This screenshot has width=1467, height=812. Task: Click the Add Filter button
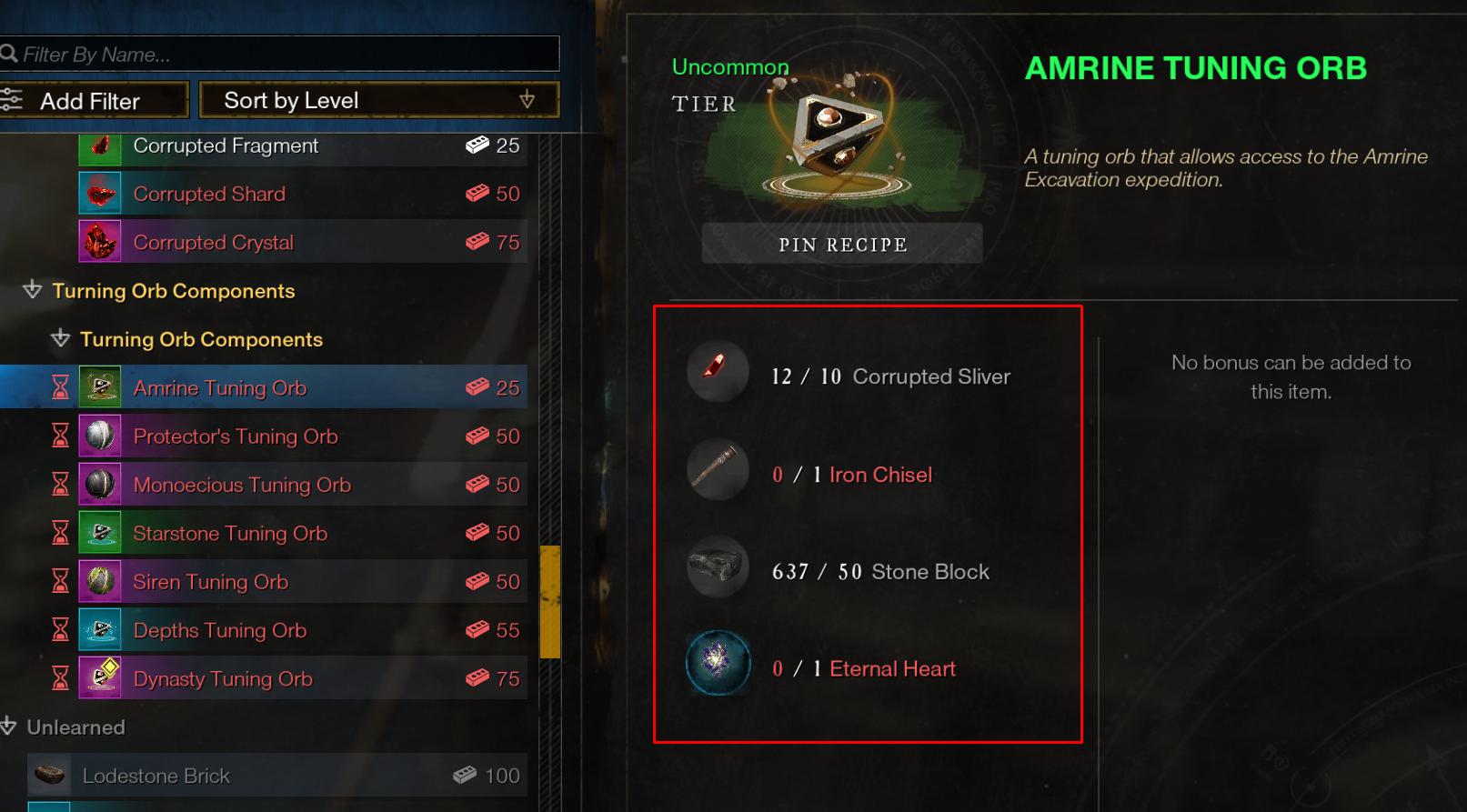click(x=94, y=100)
